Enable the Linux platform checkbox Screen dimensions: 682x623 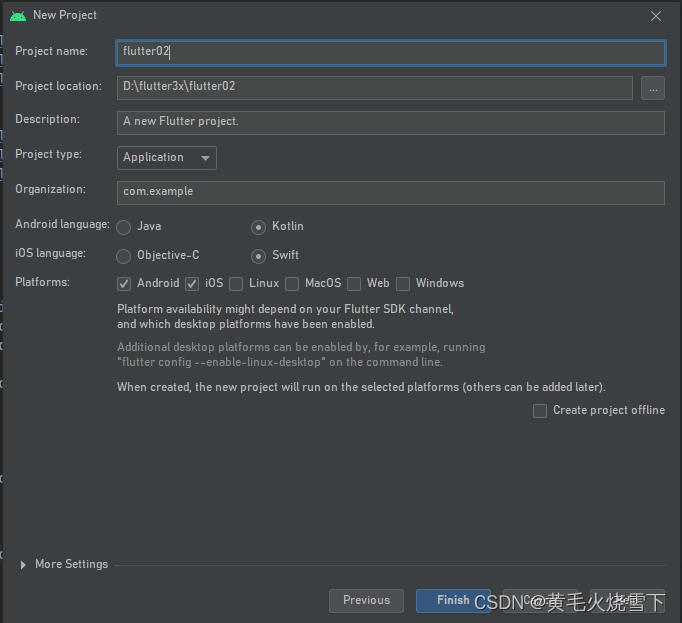pyautogui.click(x=236, y=284)
